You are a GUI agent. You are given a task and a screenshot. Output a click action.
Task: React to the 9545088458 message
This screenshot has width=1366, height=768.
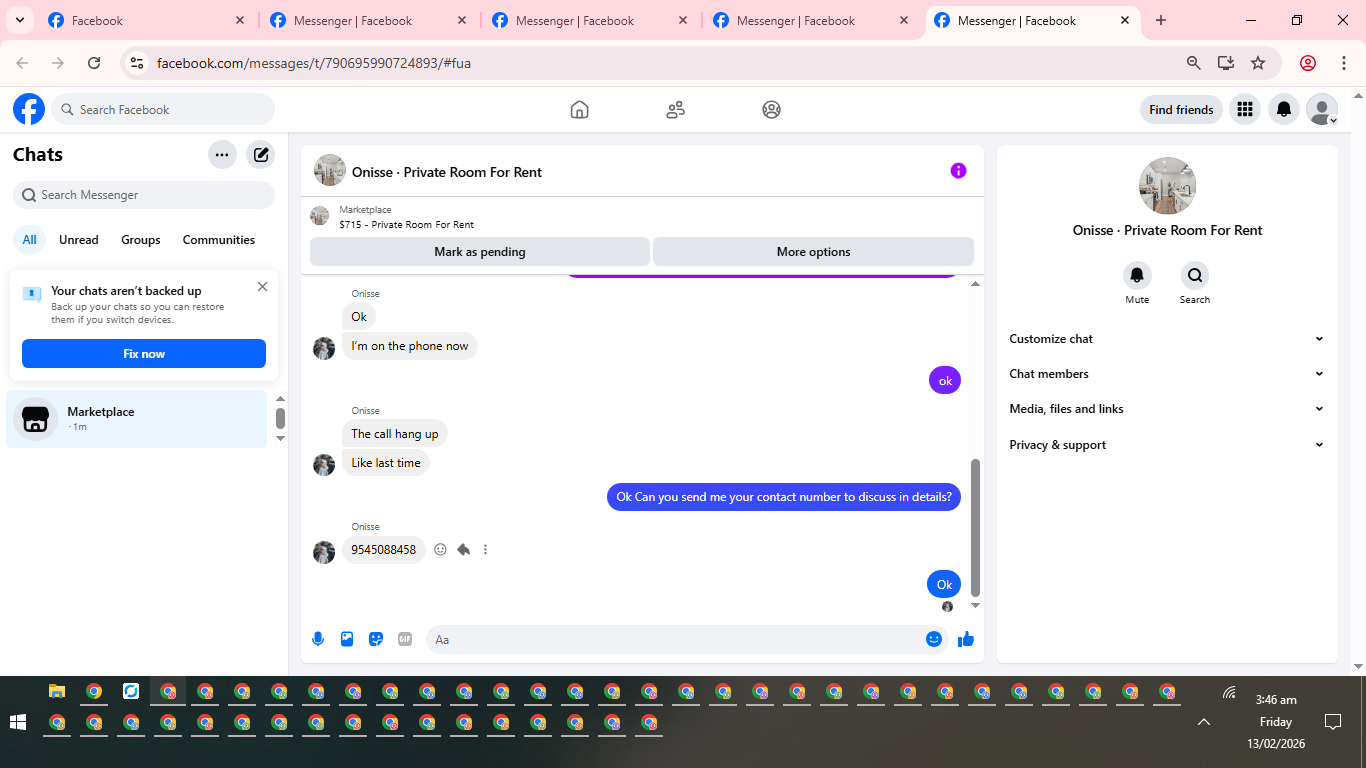pyautogui.click(x=440, y=549)
